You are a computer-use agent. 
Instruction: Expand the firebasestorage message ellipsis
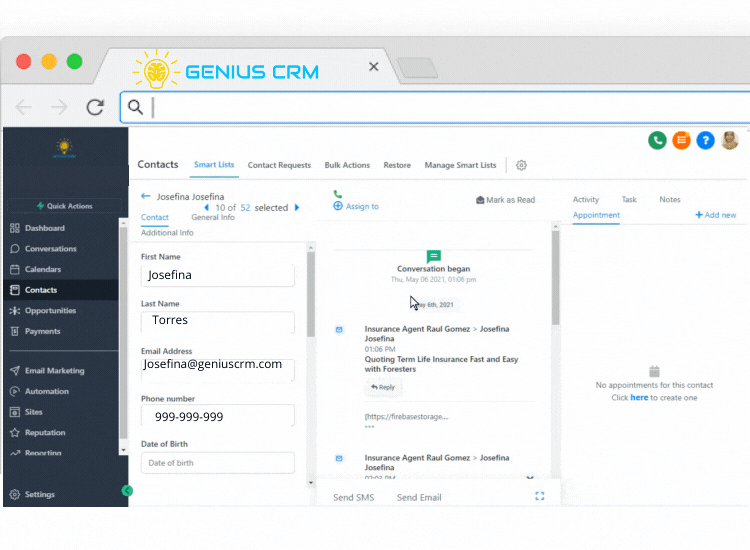[x=369, y=427]
